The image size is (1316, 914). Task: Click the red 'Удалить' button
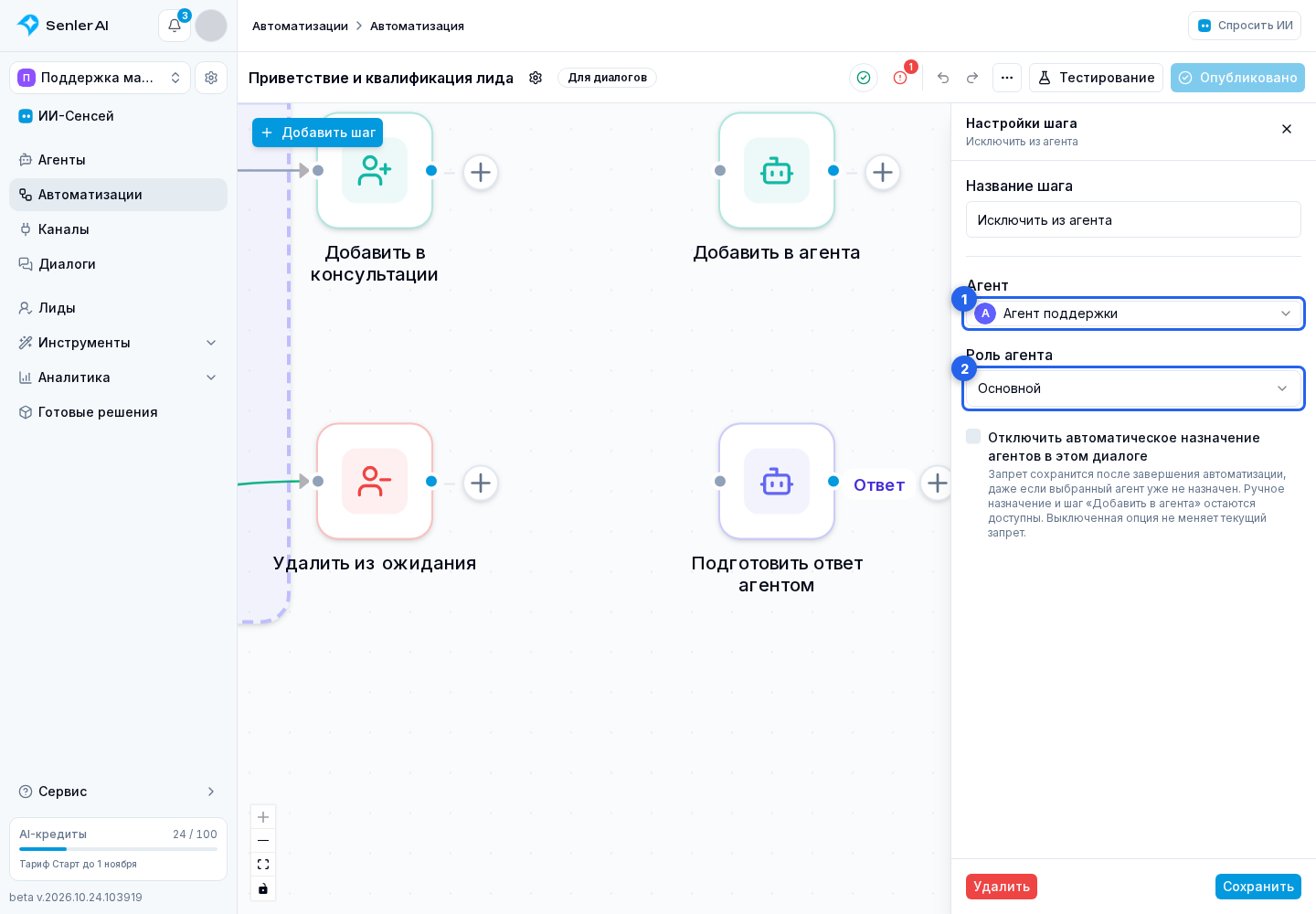tap(1002, 887)
